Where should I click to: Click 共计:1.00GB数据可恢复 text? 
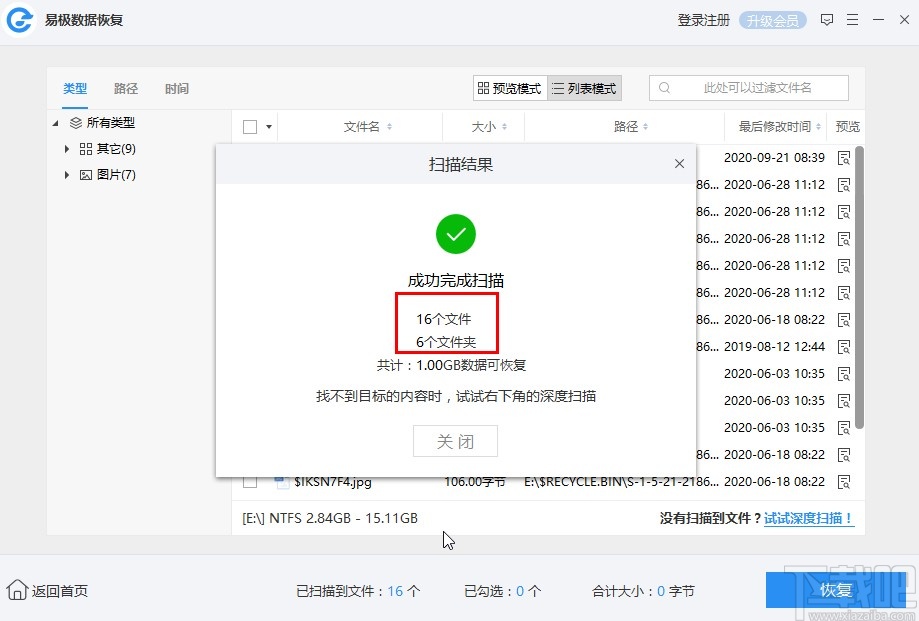click(451, 366)
